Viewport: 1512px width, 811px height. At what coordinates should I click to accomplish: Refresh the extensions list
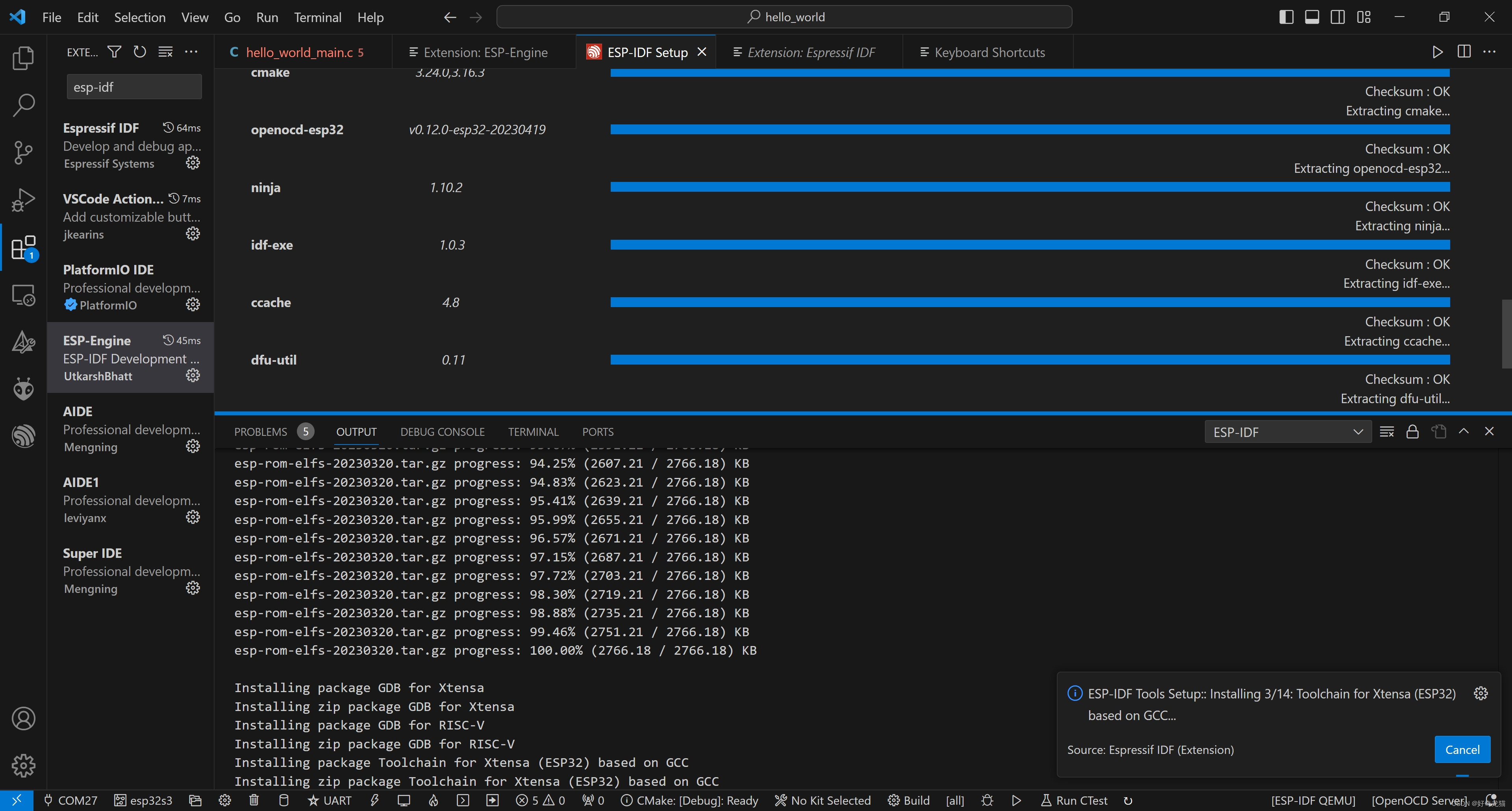click(x=140, y=52)
